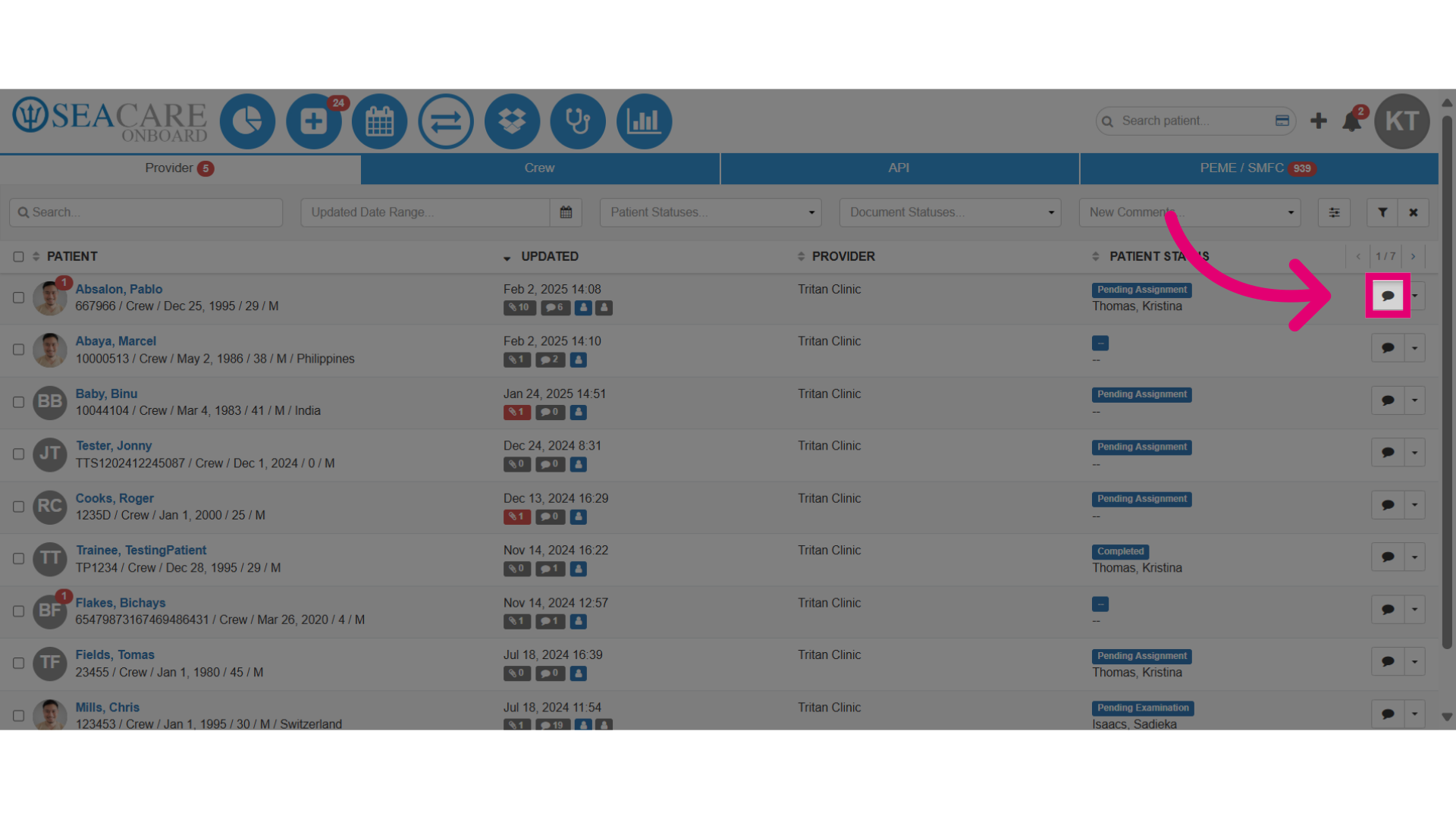
Task: Switch to the API tab
Action: coord(899,168)
